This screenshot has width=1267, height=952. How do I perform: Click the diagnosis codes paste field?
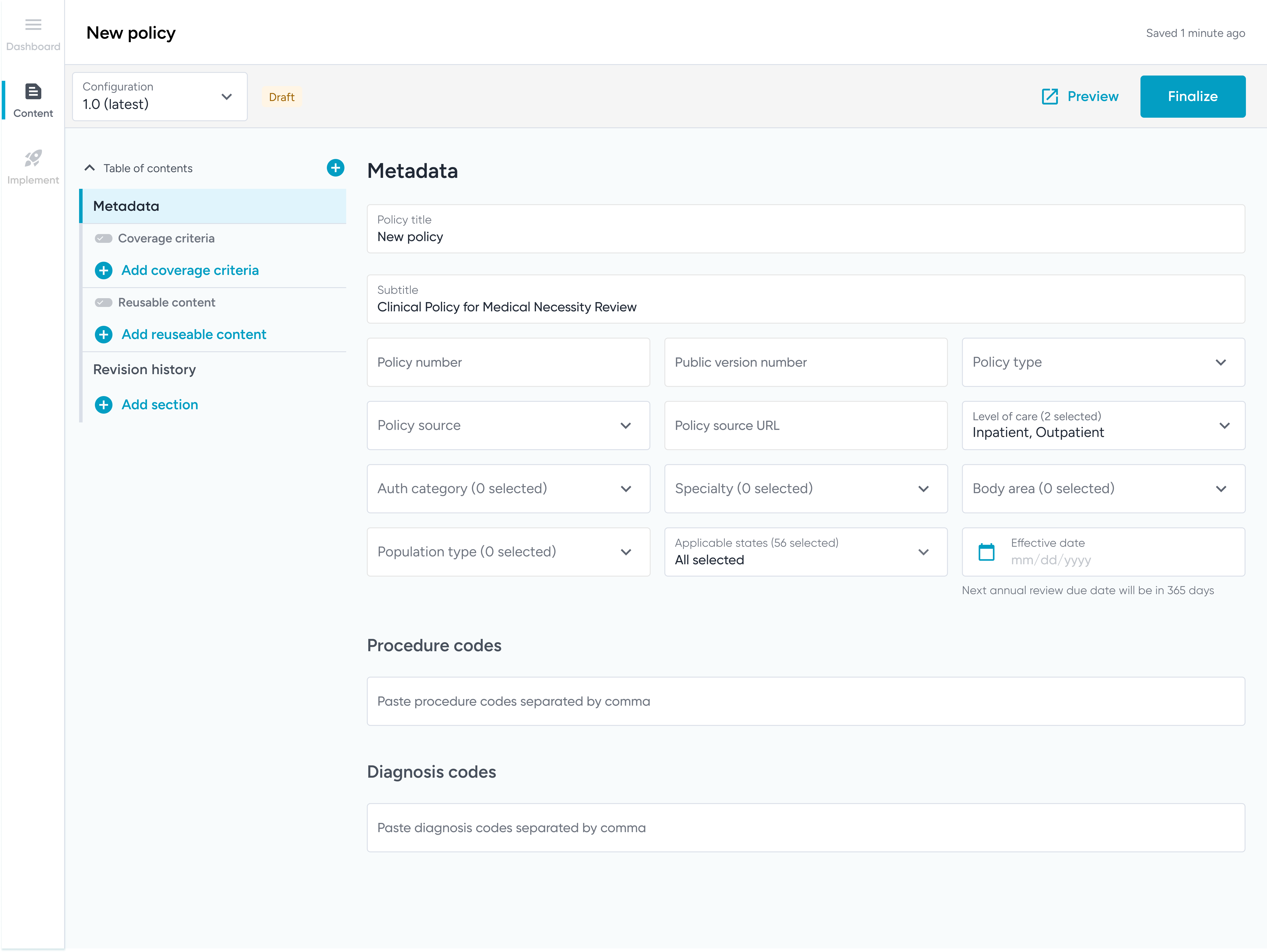click(806, 828)
